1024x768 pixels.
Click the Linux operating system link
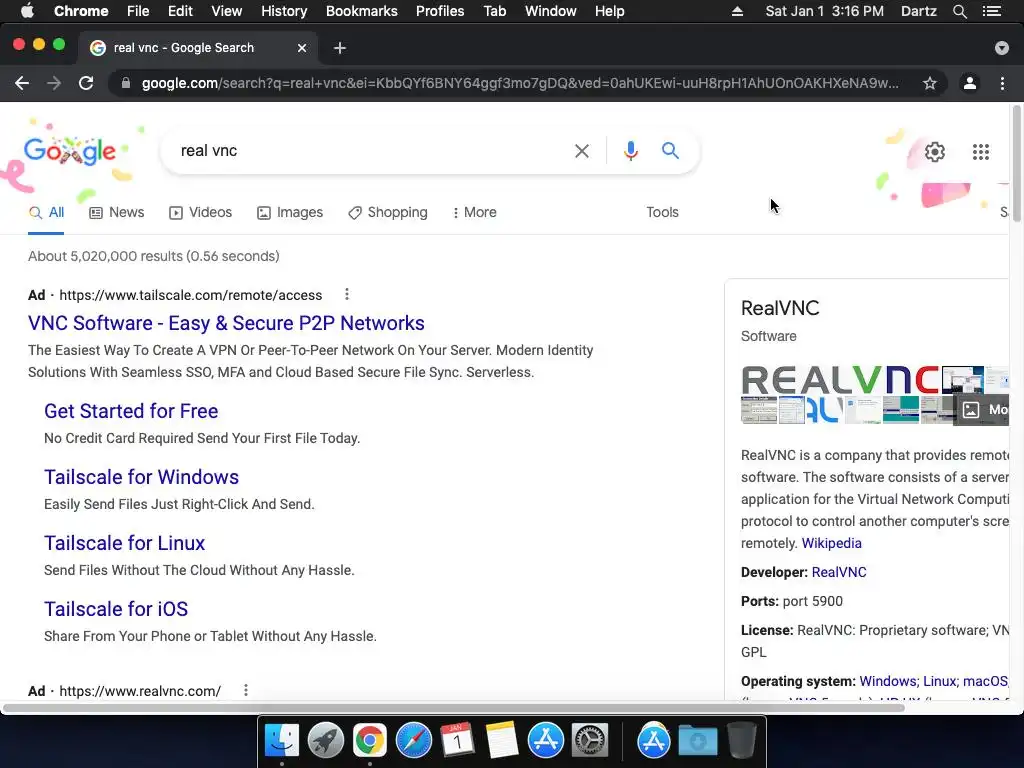point(940,681)
